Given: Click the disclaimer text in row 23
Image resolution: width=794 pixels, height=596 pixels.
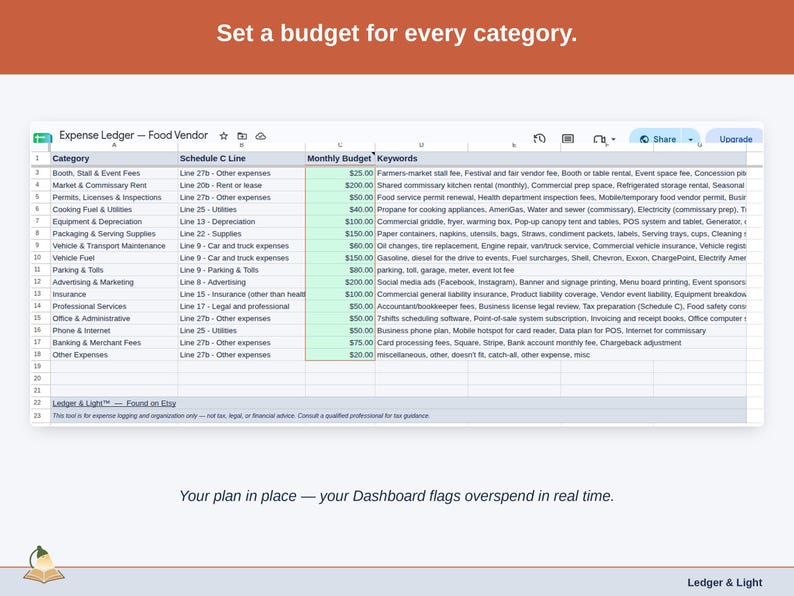Looking at the screenshot, I should point(241,416).
